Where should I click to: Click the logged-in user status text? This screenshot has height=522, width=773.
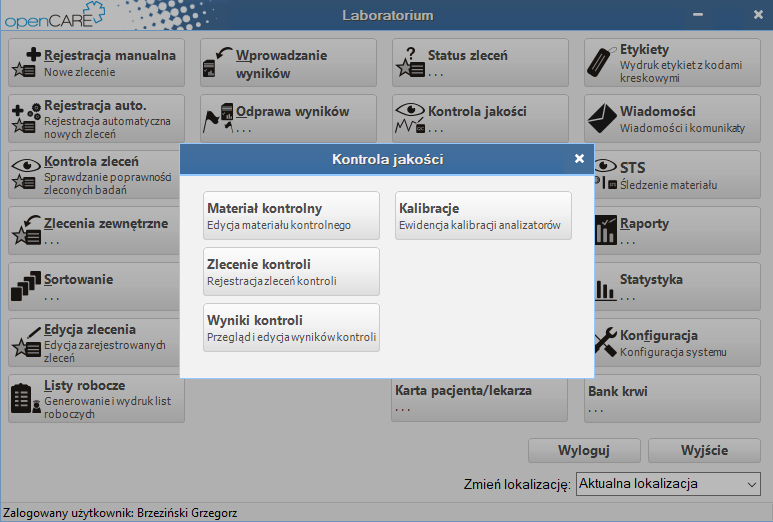pos(120,513)
